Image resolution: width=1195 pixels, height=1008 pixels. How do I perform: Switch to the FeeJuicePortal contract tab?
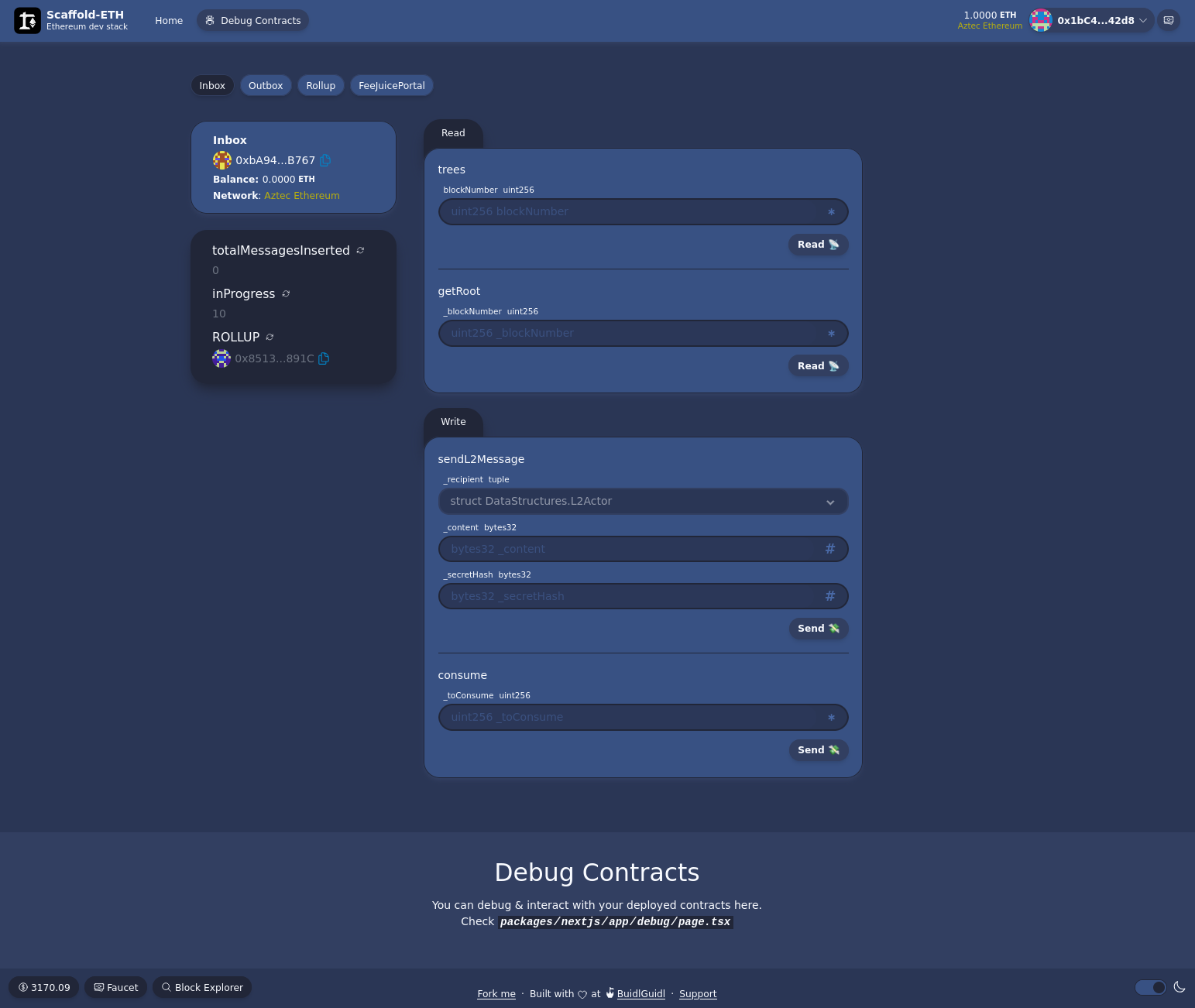(x=392, y=85)
